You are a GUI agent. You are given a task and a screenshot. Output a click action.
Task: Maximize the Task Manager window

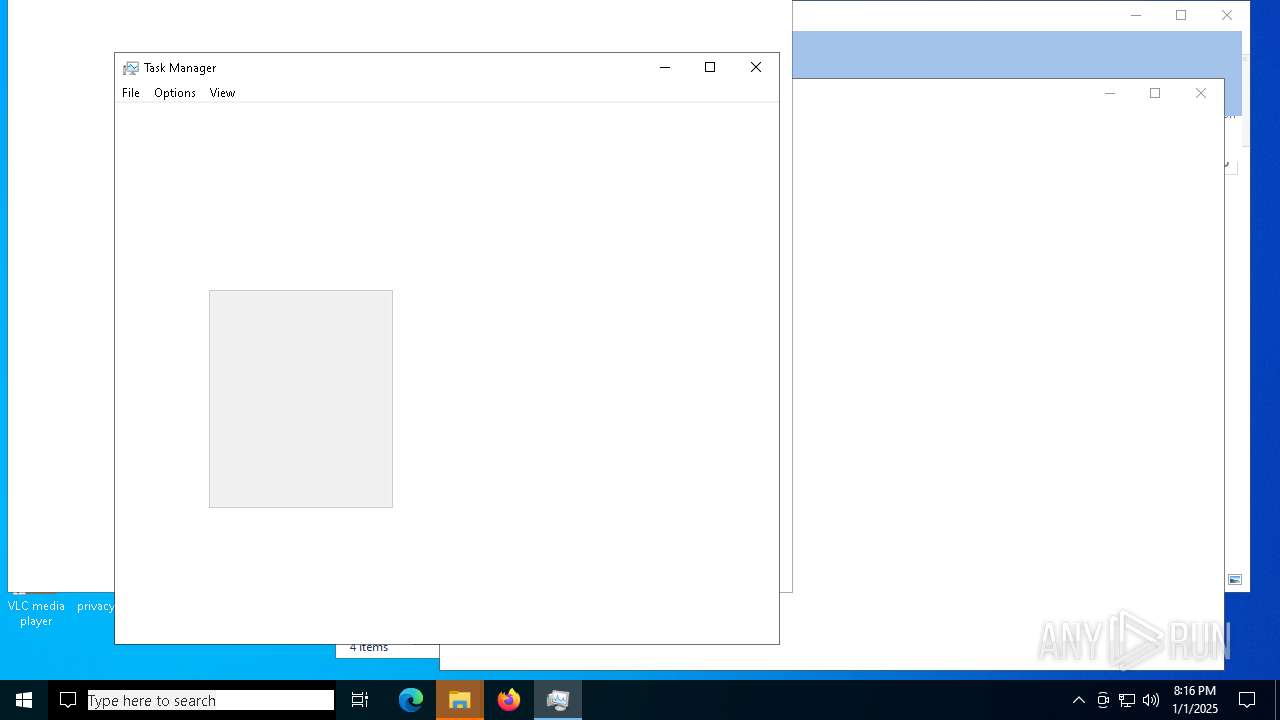710,67
